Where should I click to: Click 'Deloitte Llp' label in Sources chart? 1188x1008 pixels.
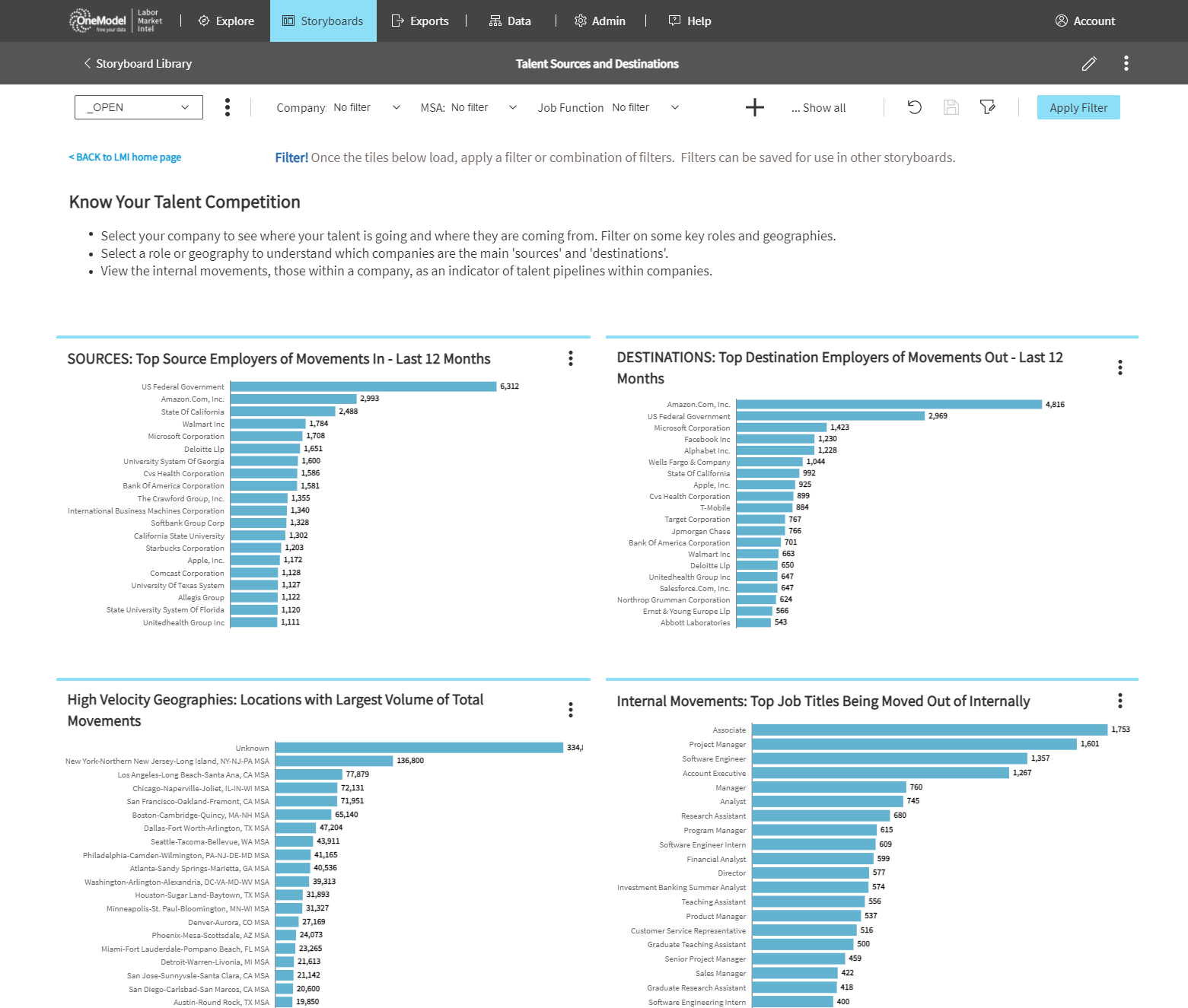click(x=204, y=449)
